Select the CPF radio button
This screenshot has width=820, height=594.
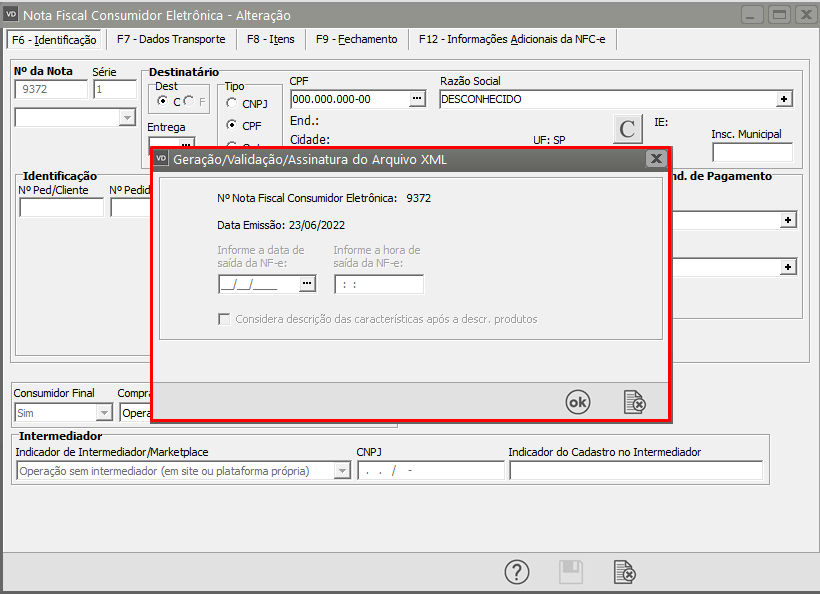232,126
